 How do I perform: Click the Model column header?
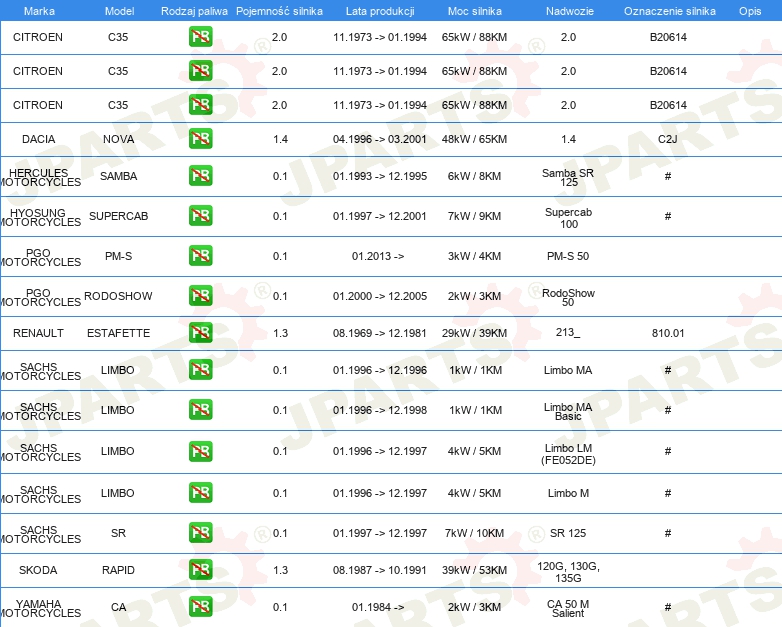tap(119, 11)
